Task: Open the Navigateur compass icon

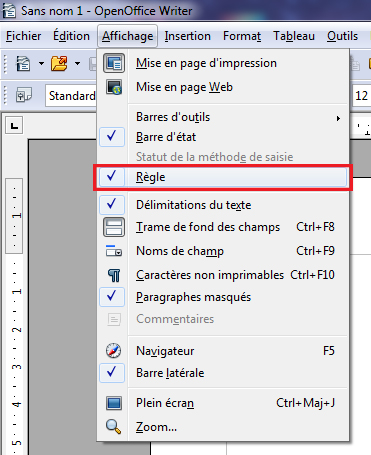Action: coord(114,351)
